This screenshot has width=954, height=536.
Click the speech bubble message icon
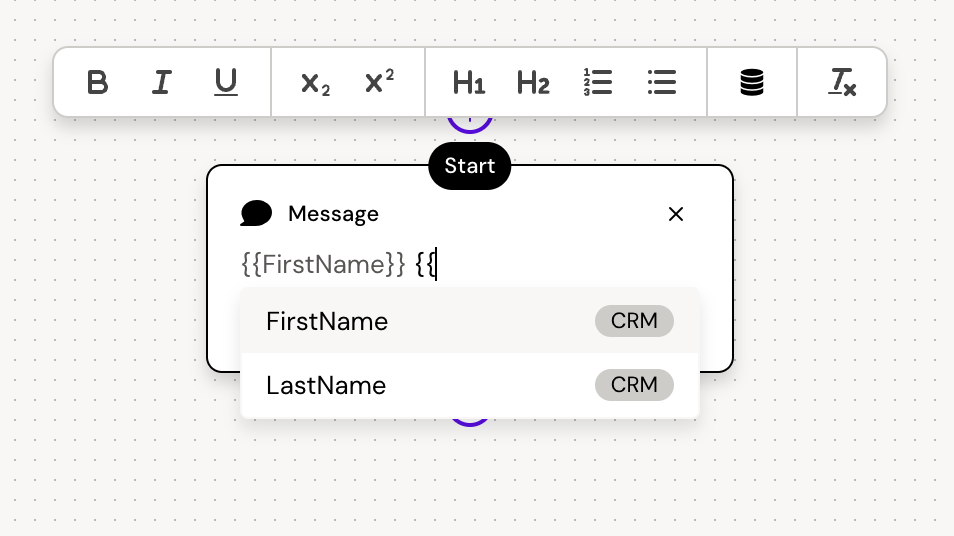256,213
